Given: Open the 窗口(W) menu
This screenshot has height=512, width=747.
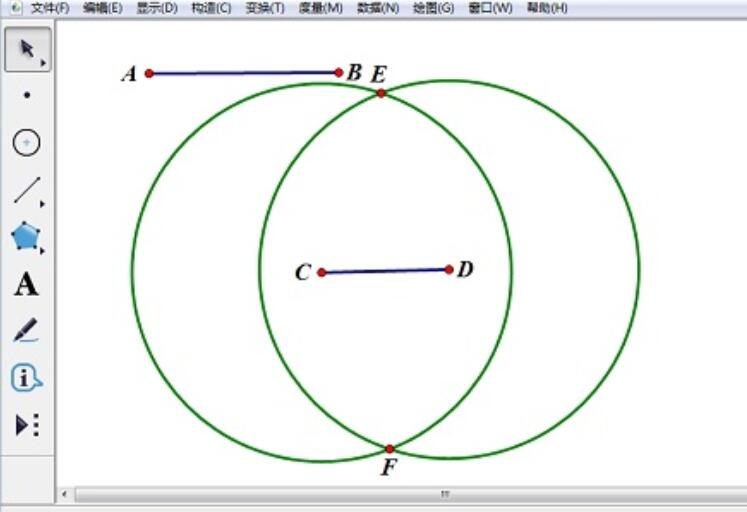Looking at the screenshot, I should click(x=490, y=8).
